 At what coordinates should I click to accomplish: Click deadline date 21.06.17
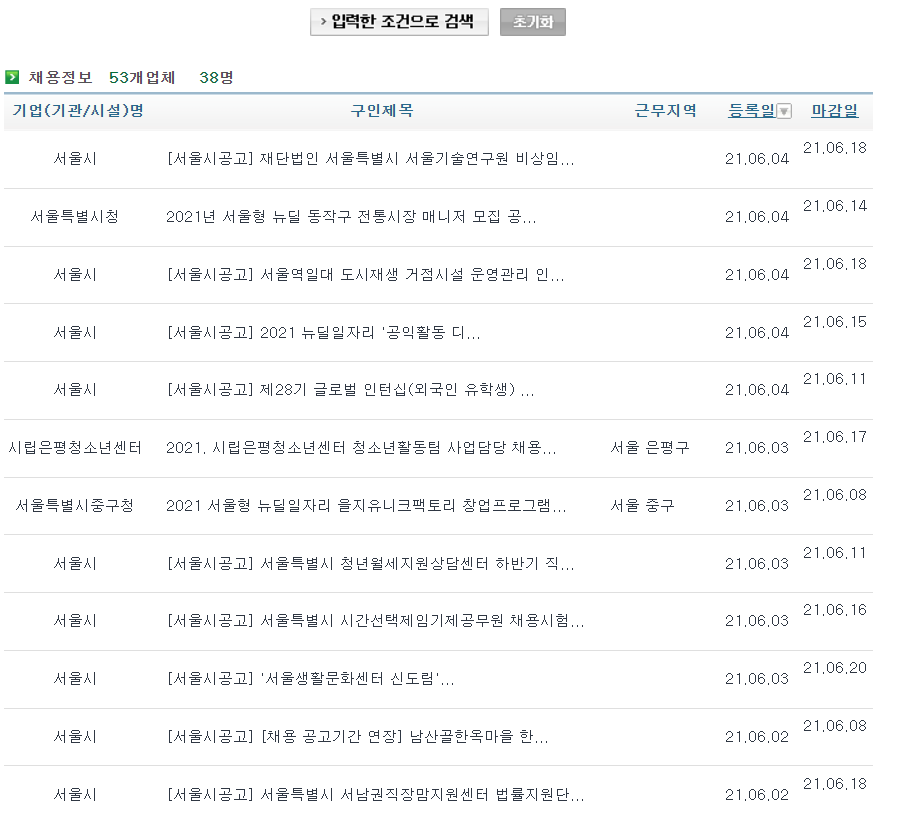(x=835, y=437)
